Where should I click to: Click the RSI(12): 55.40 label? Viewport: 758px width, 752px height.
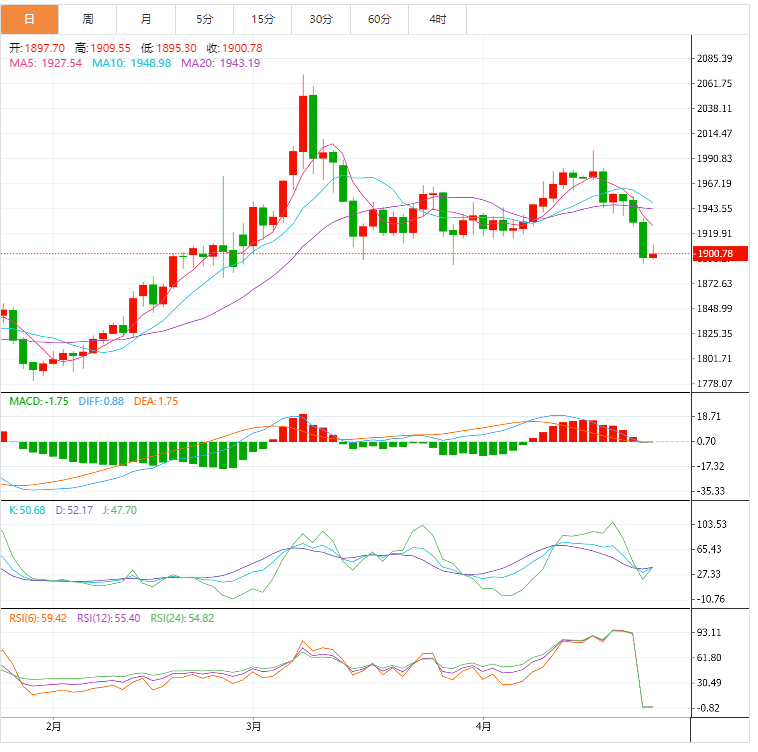click(108, 619)
